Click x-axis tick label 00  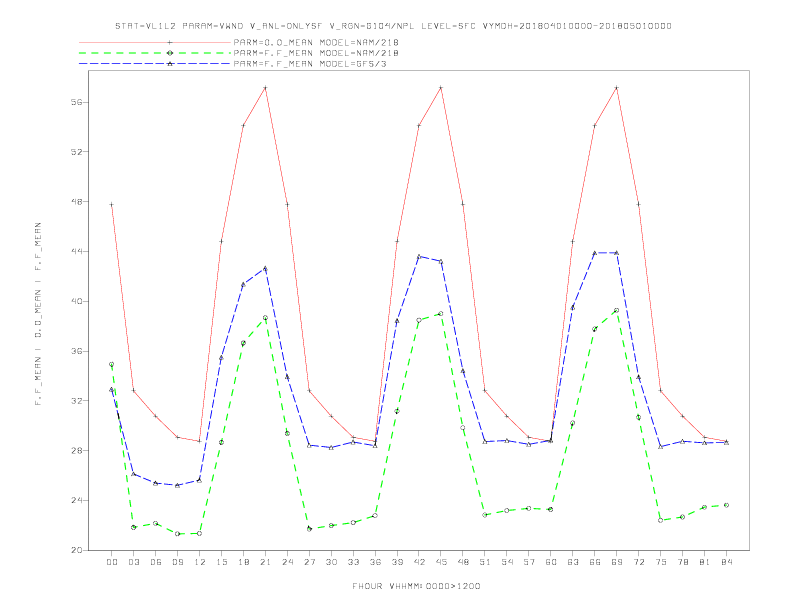click(x=112, y=562)
